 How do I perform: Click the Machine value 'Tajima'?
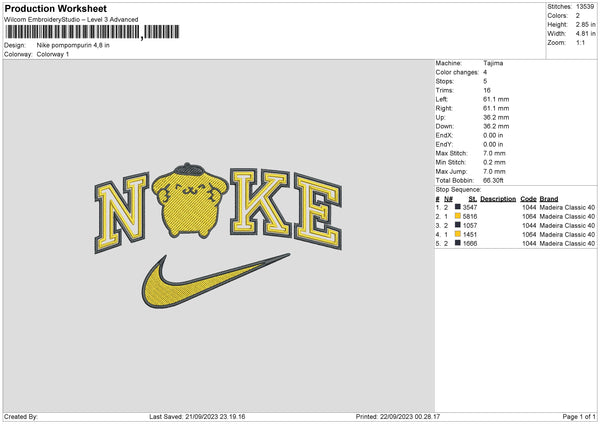point(493,63)
